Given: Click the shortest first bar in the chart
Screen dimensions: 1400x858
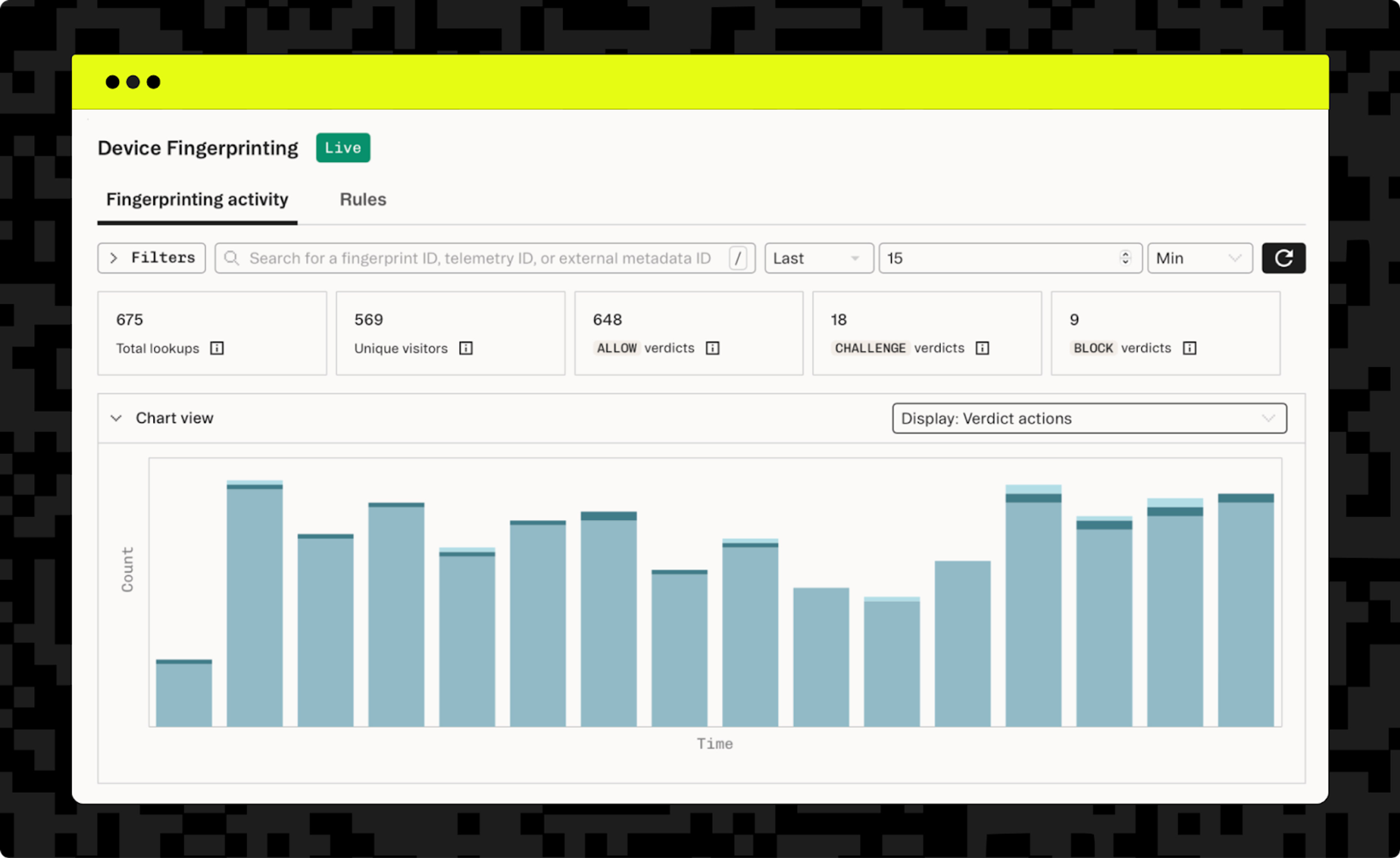Looking at the screenshot, I should 184,692.
